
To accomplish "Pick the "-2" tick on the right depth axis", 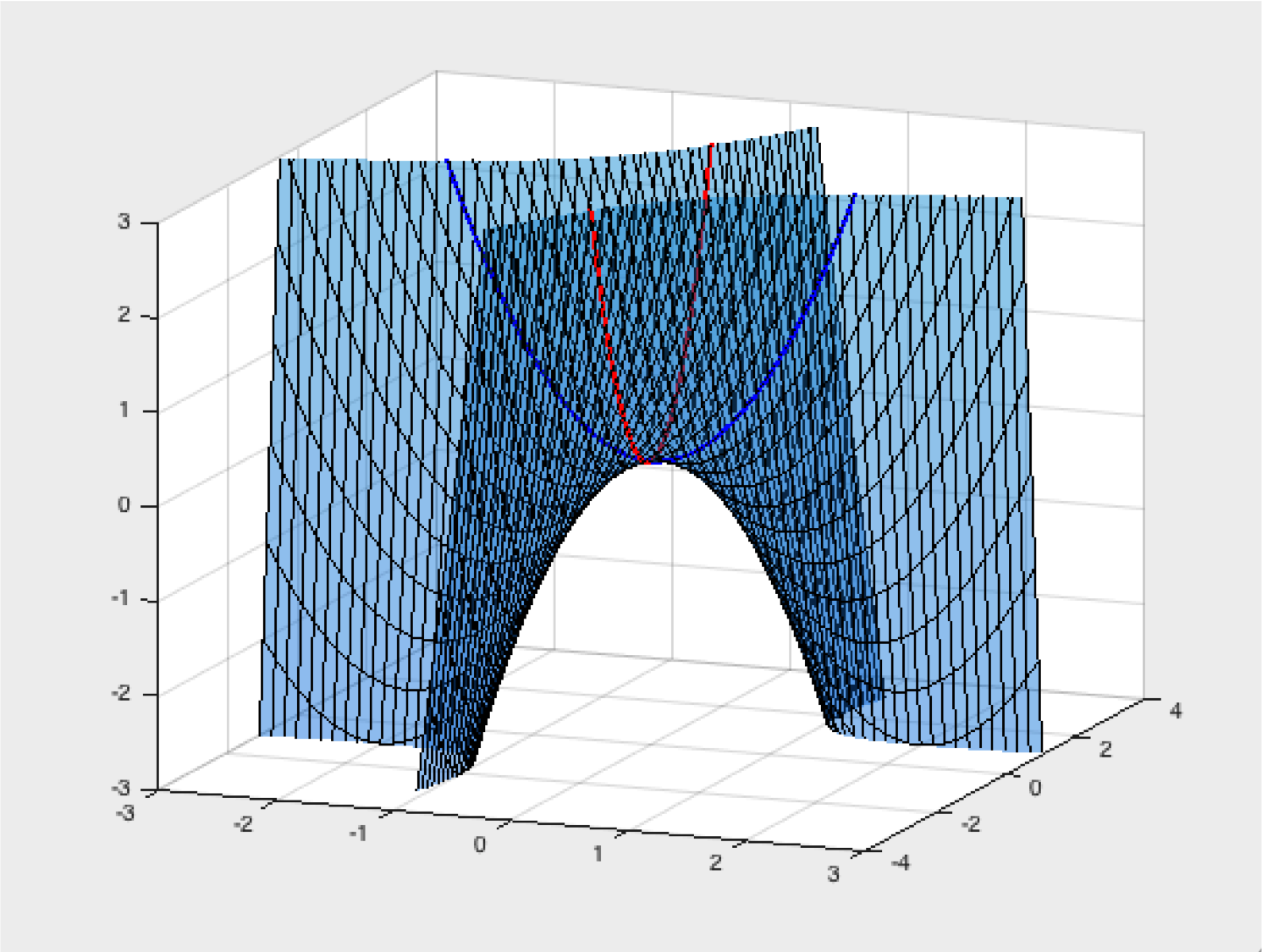I will pos(971,824).
